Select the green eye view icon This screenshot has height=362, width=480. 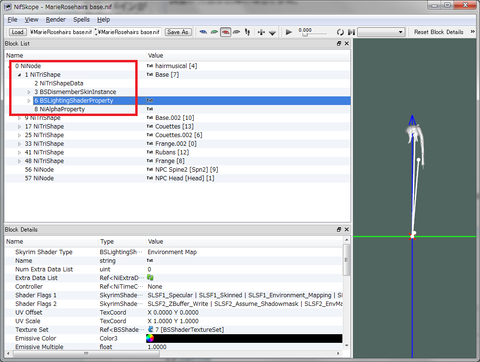(214, 32)
